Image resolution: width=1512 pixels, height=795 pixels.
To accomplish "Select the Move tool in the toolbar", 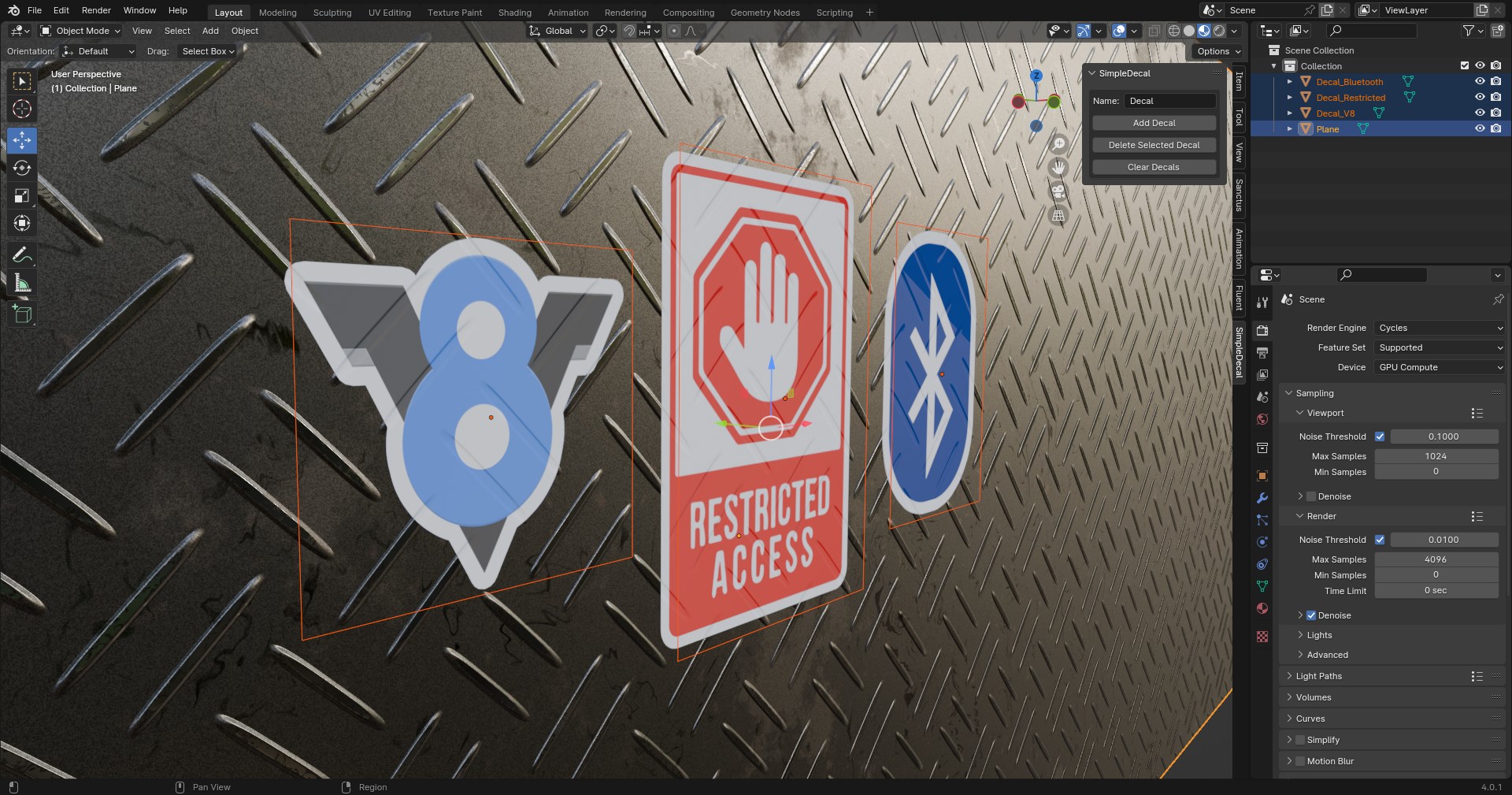I will pos(22,140).
